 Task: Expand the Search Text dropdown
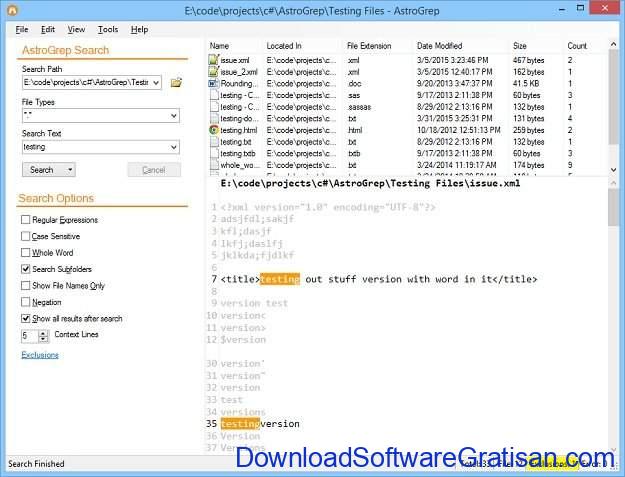pyautogui.click(x=174, y=147)
